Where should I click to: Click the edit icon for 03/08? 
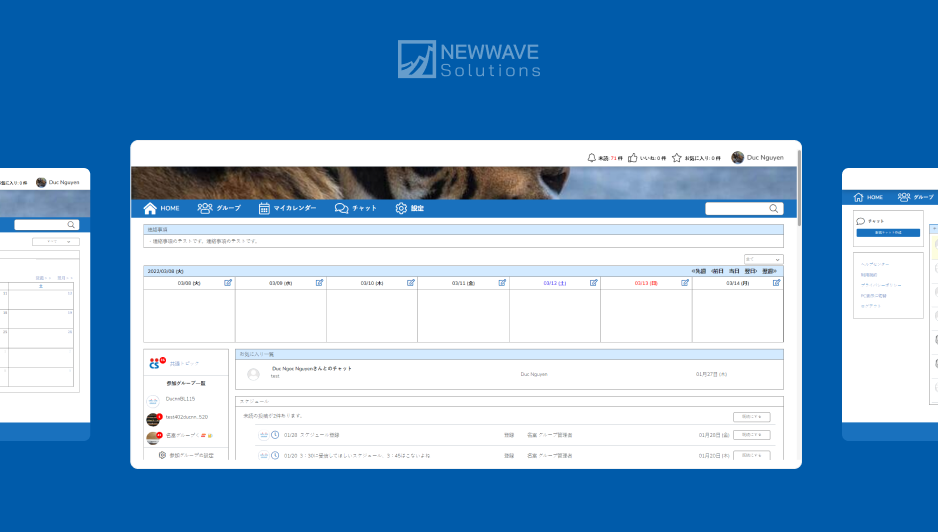coord(228,283)
